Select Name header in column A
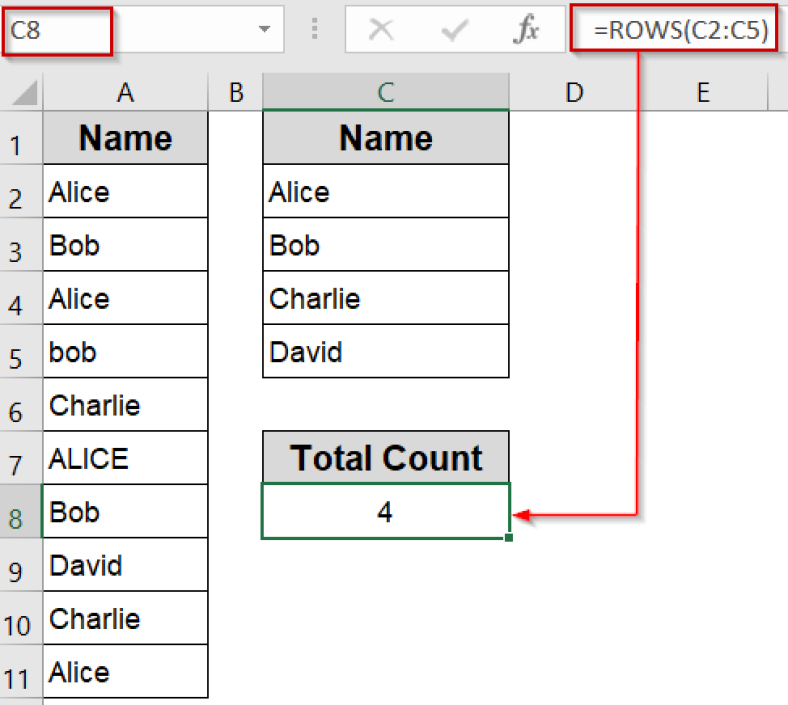The width and height of the screenshot is (788, 705). point(125,138)
